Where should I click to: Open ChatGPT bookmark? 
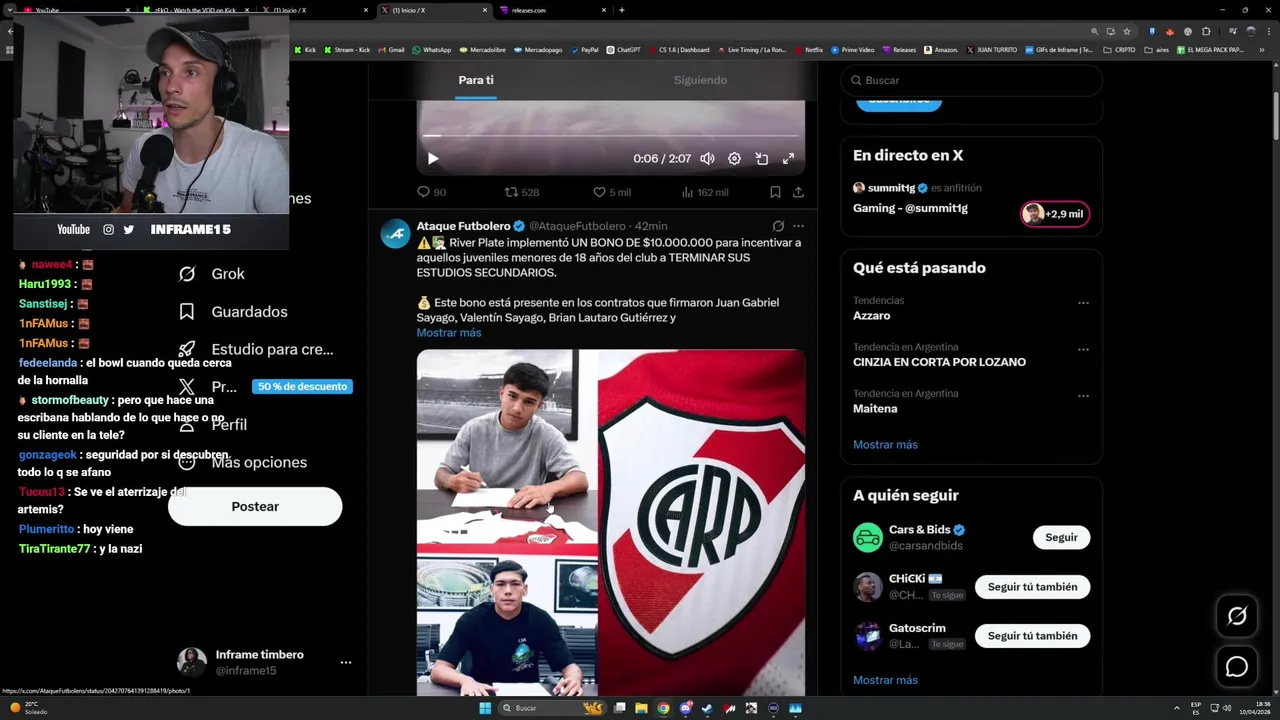tap(623, 49)
